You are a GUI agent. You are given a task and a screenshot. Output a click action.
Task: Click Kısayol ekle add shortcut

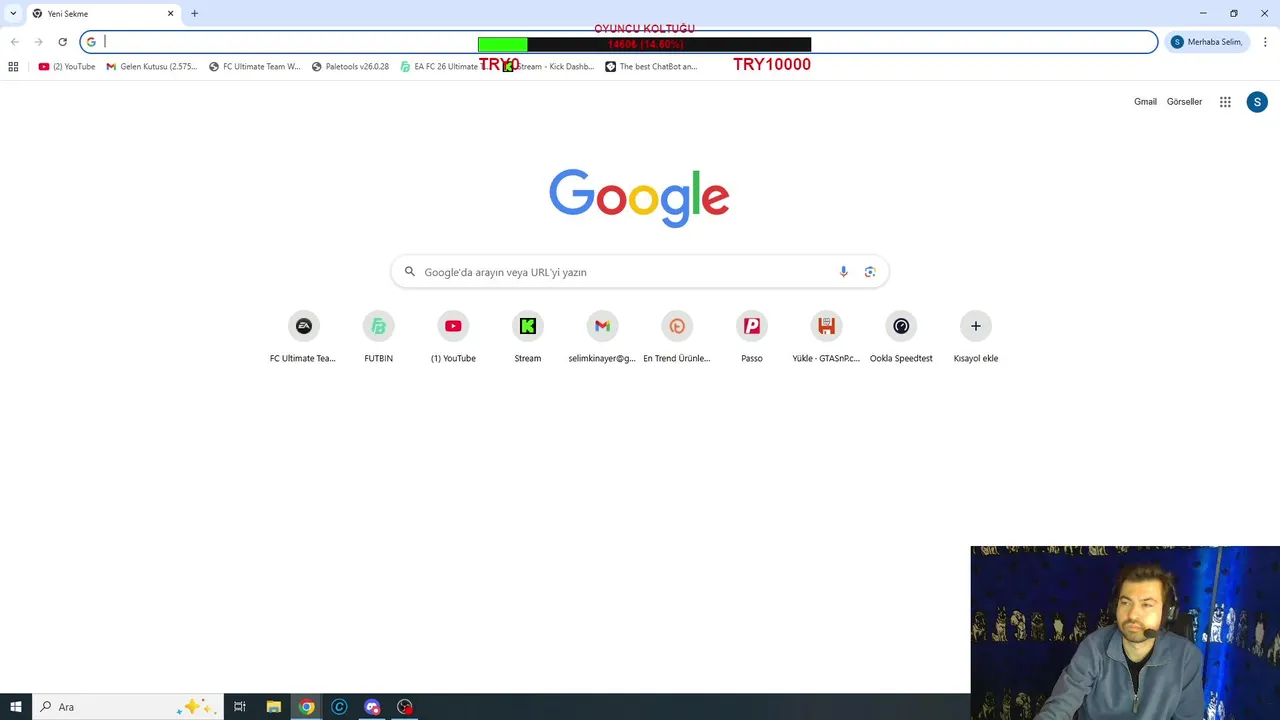click(x=976, y=337)
